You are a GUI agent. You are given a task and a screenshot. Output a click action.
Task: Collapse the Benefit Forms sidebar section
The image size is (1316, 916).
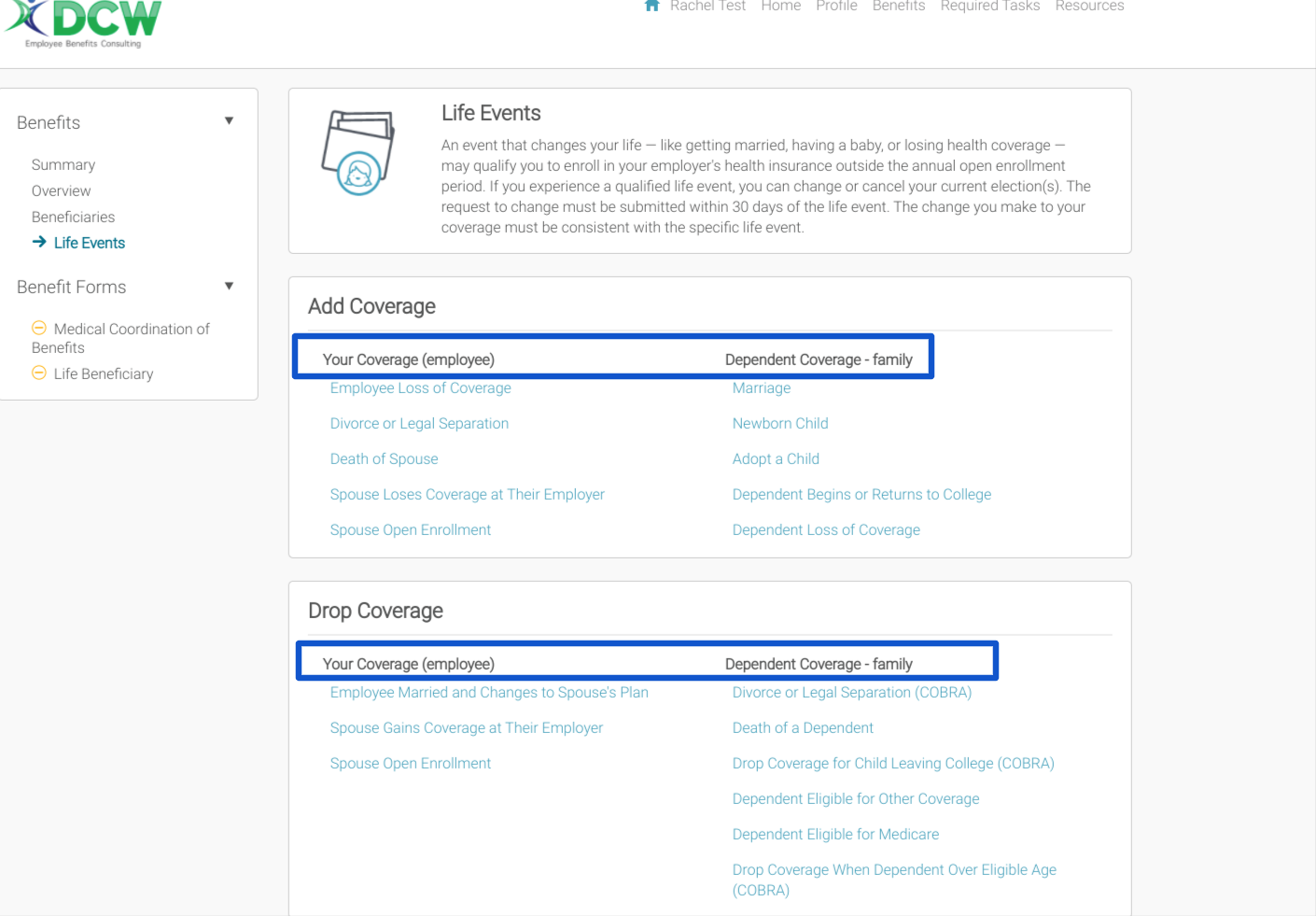pos(229,286)
